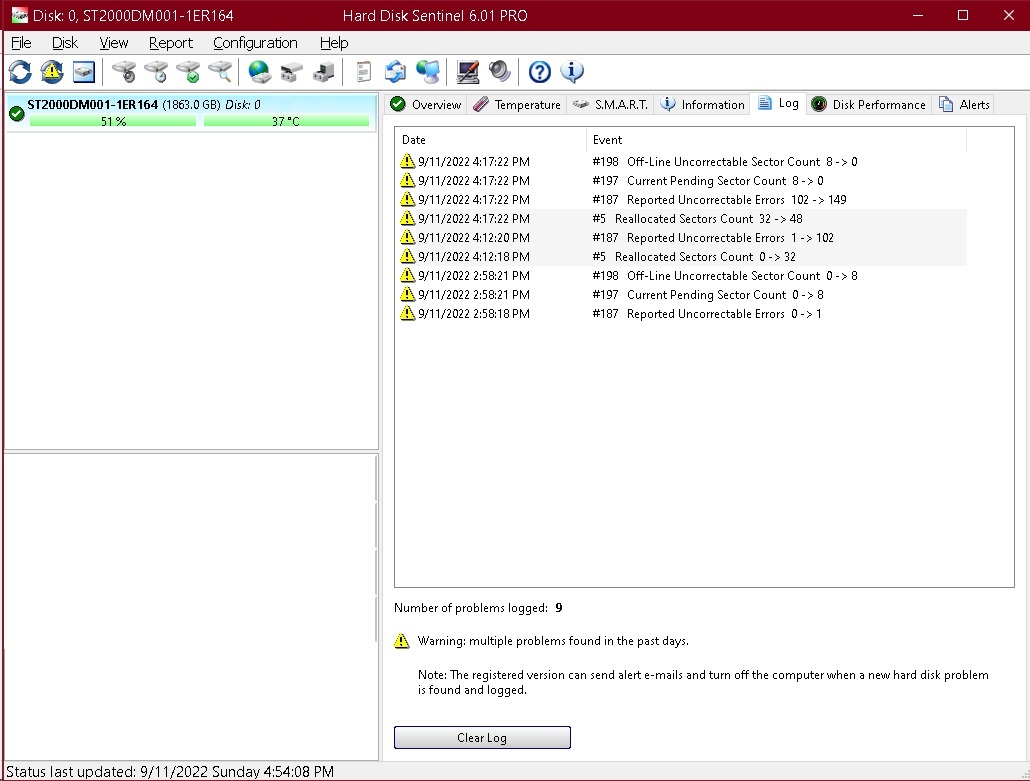Click 'Number of problems logged: 9' text
This screenshot has width=1030, height=781.
[x=478, y=608]
